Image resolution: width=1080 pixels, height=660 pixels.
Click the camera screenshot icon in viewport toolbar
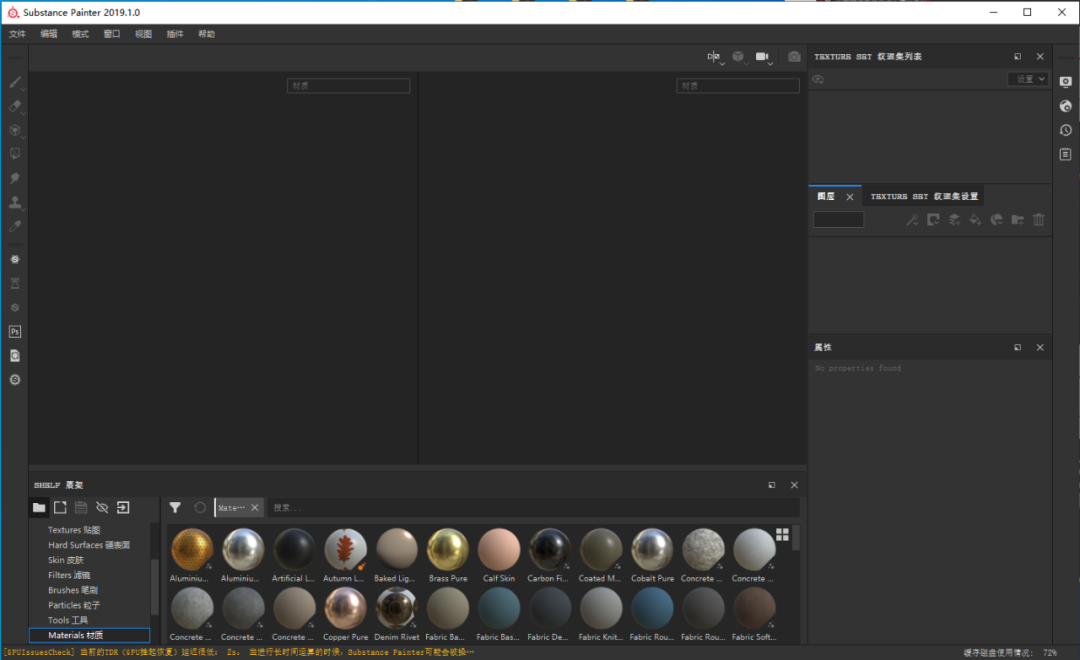click(x=794, y=56)
